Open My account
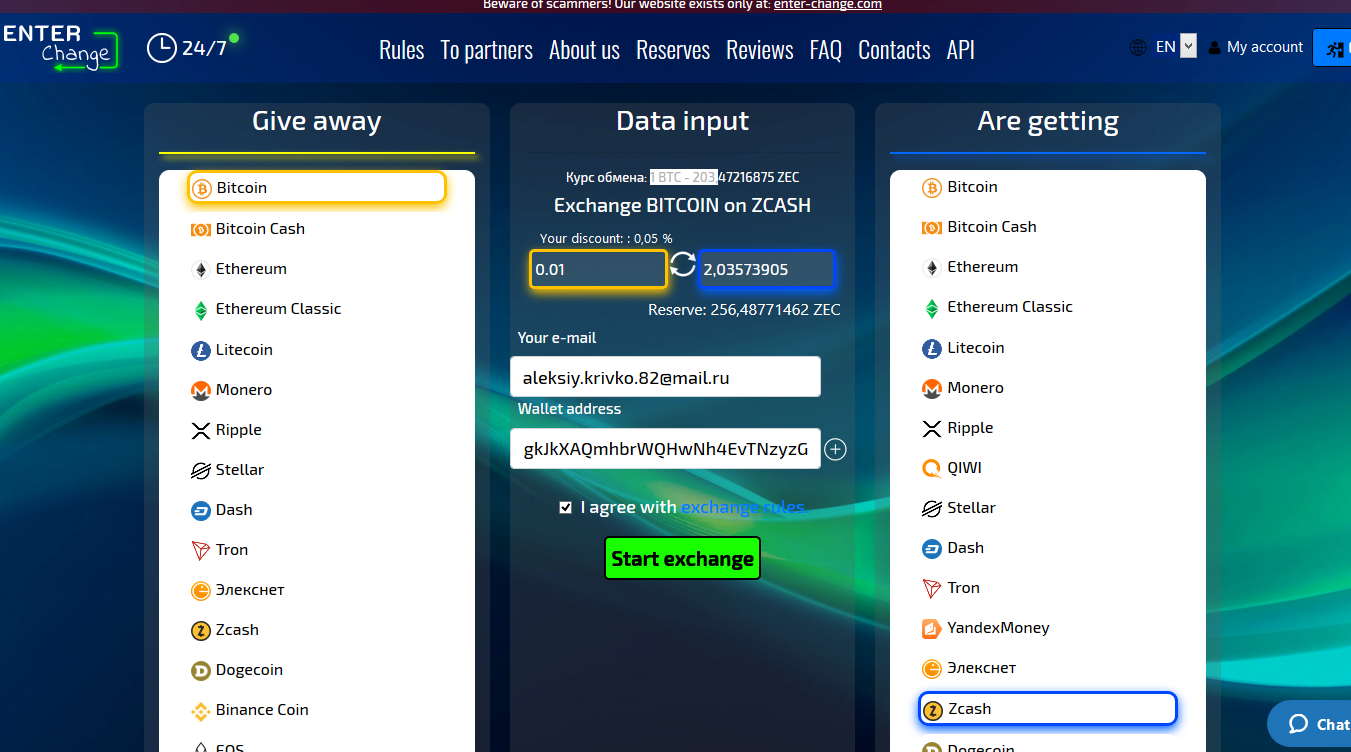The width and height of the screenshot is (1351, 752). (x=1265, y=47)
